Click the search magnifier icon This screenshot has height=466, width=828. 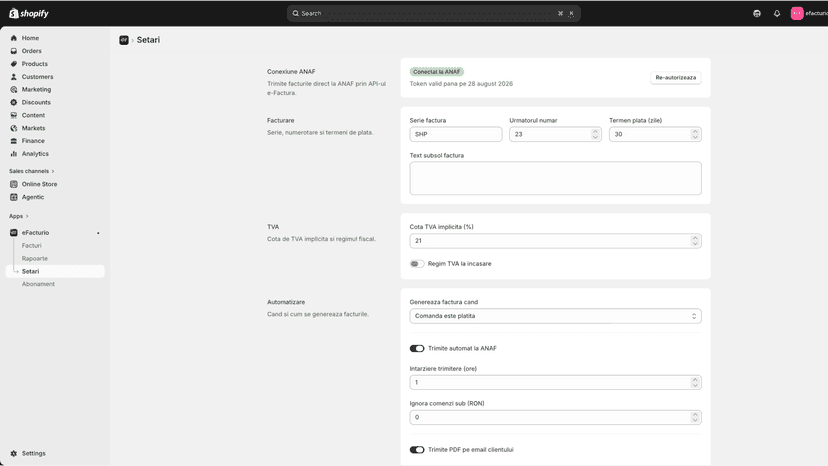[296, 13]
